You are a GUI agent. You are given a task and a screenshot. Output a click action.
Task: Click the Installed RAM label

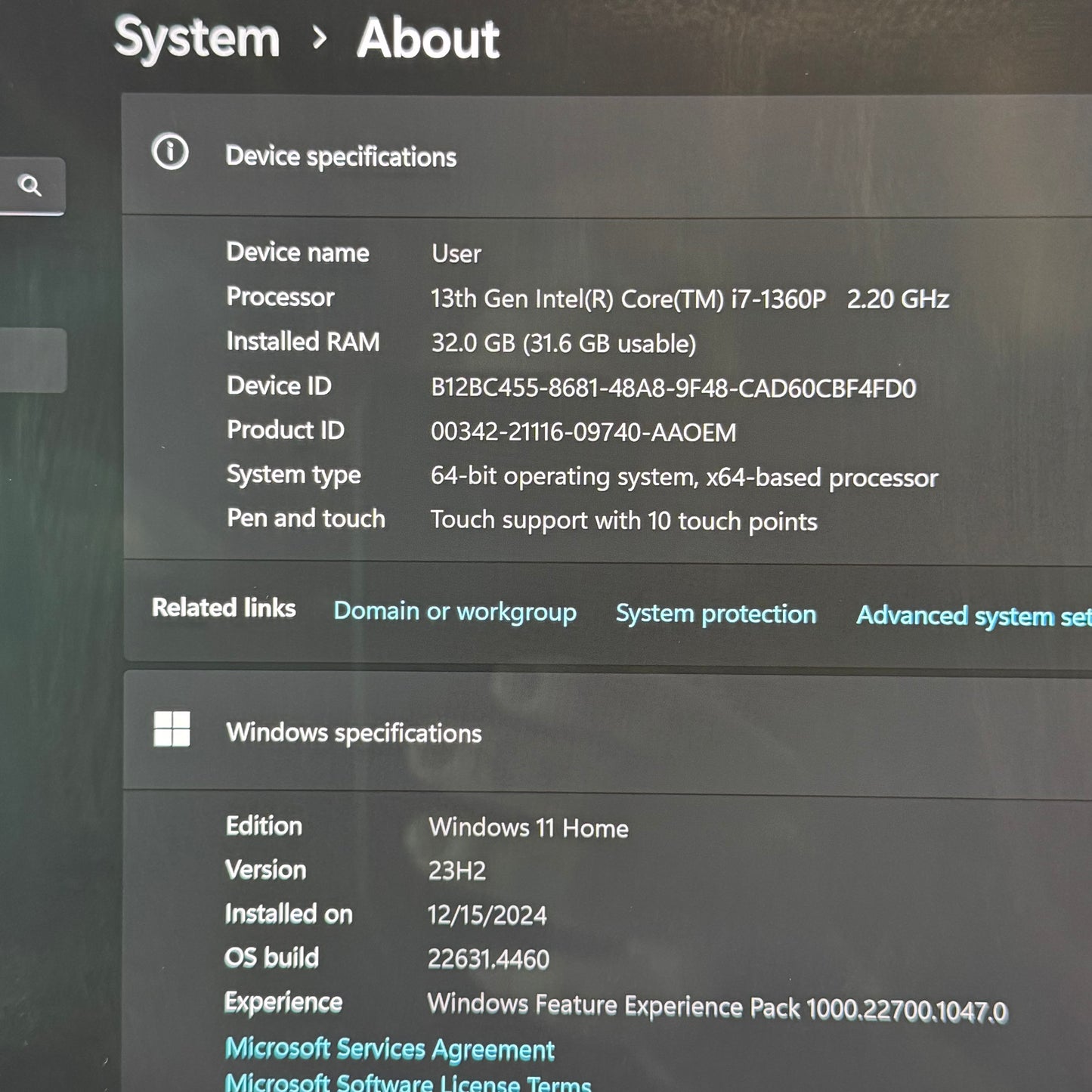(303, 342)
